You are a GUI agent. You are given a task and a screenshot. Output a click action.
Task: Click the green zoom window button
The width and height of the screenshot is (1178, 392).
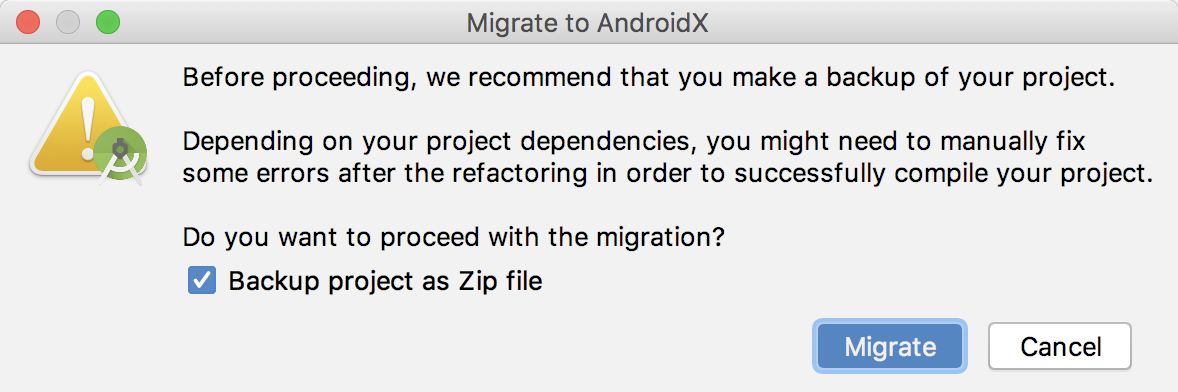click(x=107, y=23)
